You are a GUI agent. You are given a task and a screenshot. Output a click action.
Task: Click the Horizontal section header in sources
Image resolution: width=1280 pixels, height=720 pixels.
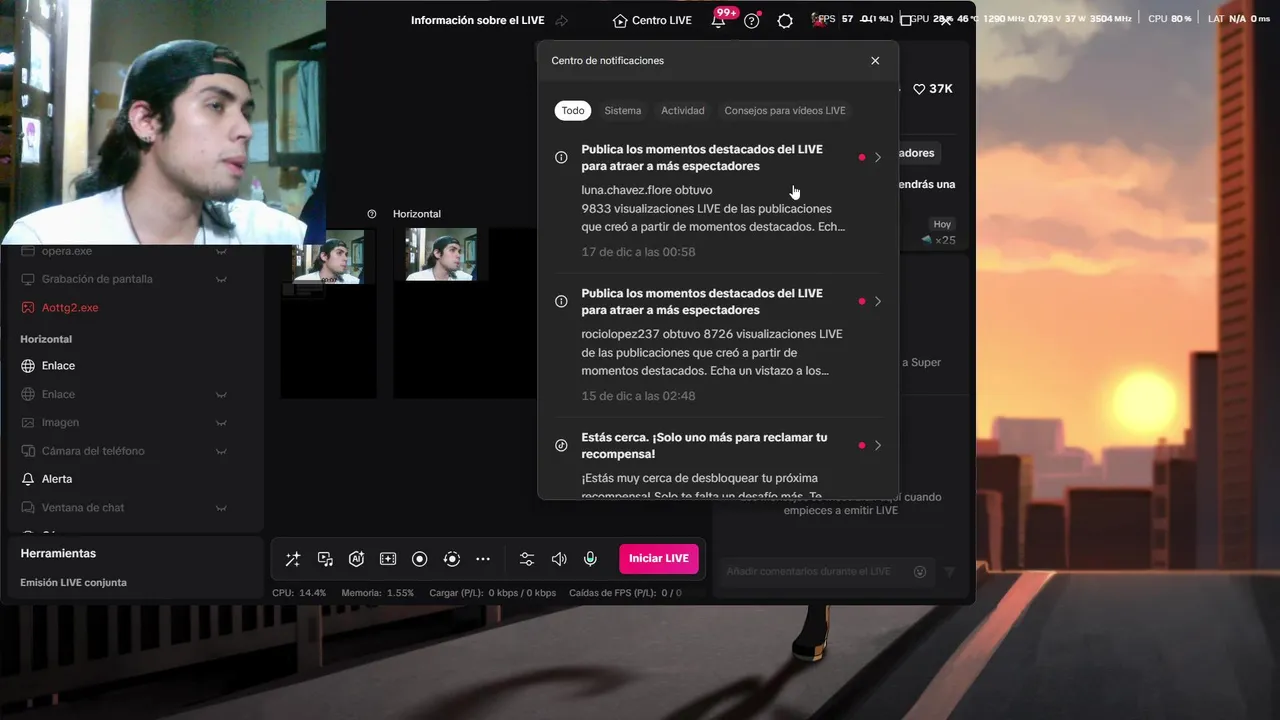point(46,339)
